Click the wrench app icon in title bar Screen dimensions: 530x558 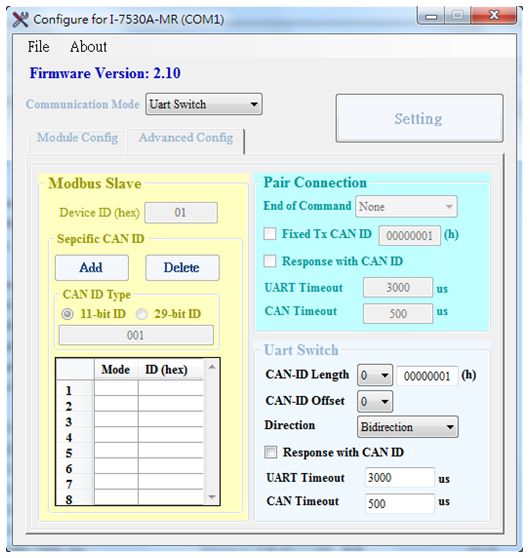click(20, 19)
